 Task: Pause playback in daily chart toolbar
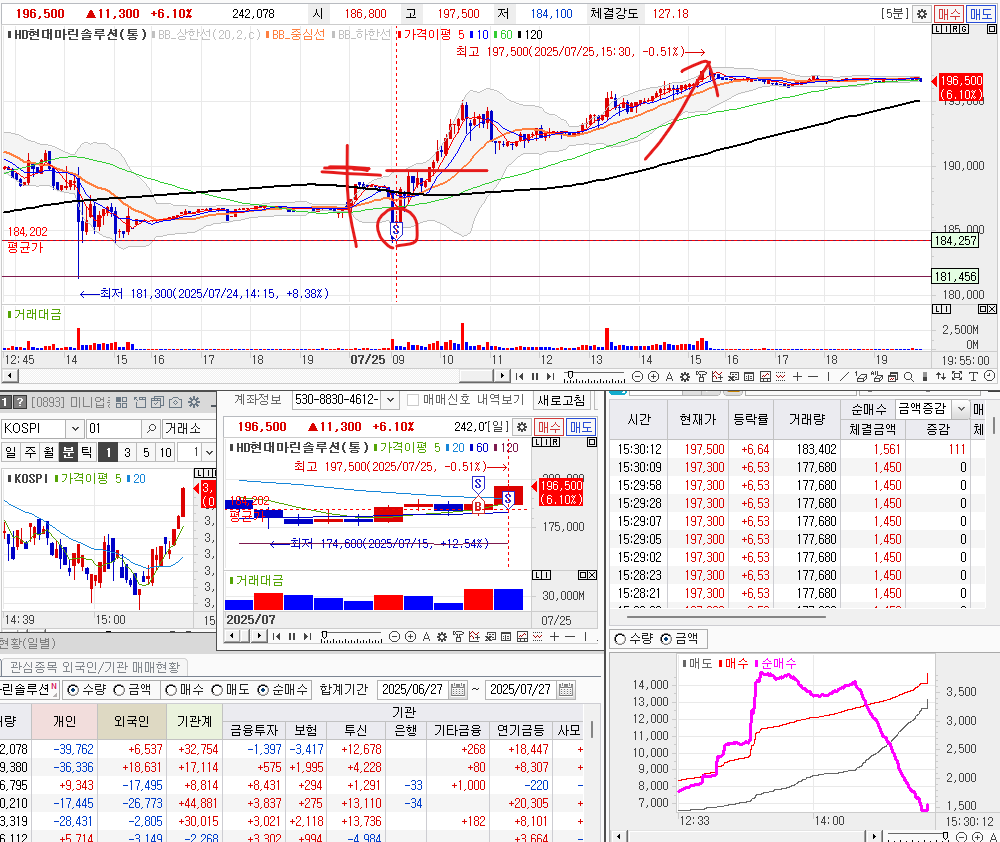click(292, 636)
